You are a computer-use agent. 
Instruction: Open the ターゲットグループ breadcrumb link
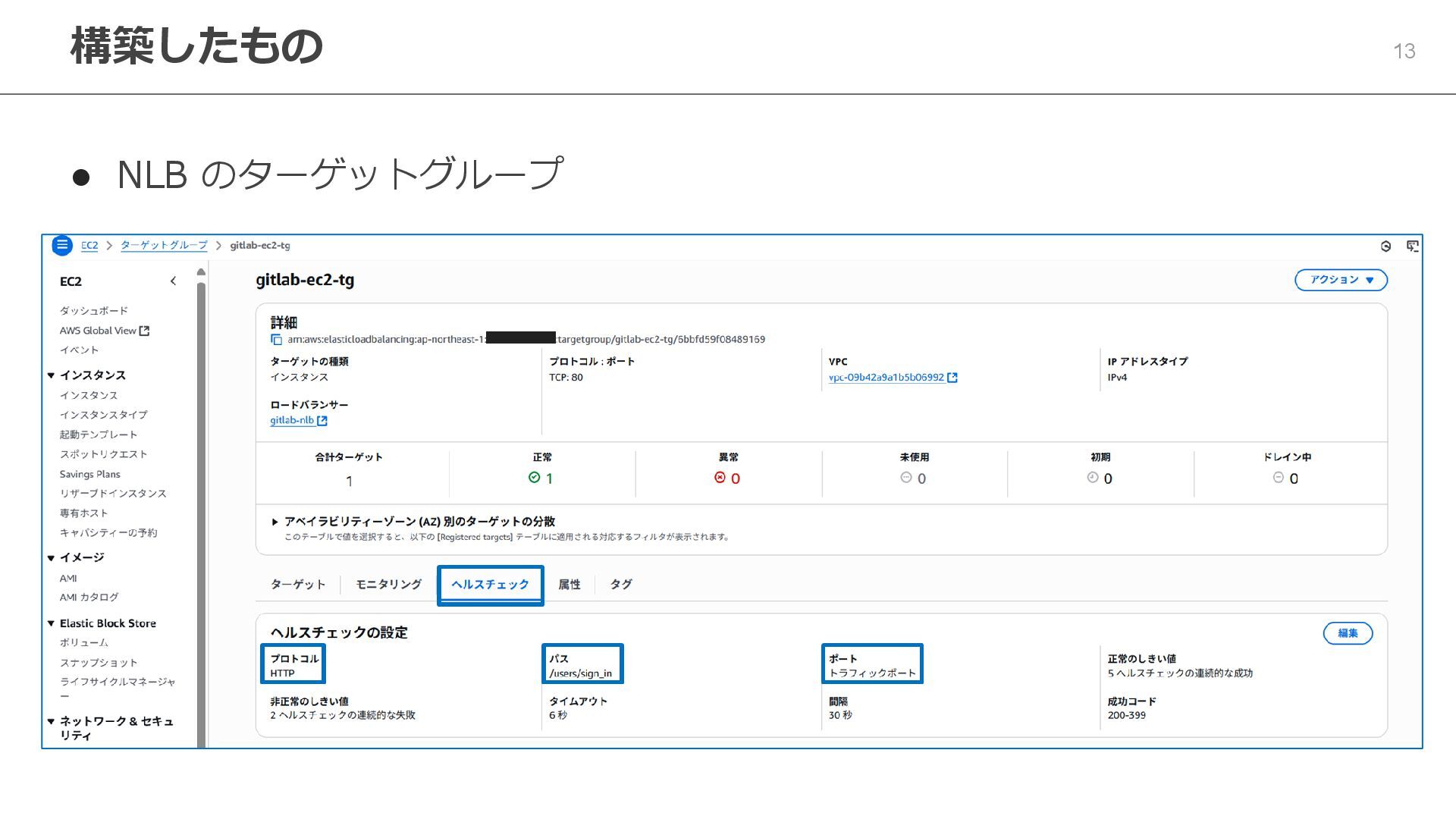tap(164, 246)
